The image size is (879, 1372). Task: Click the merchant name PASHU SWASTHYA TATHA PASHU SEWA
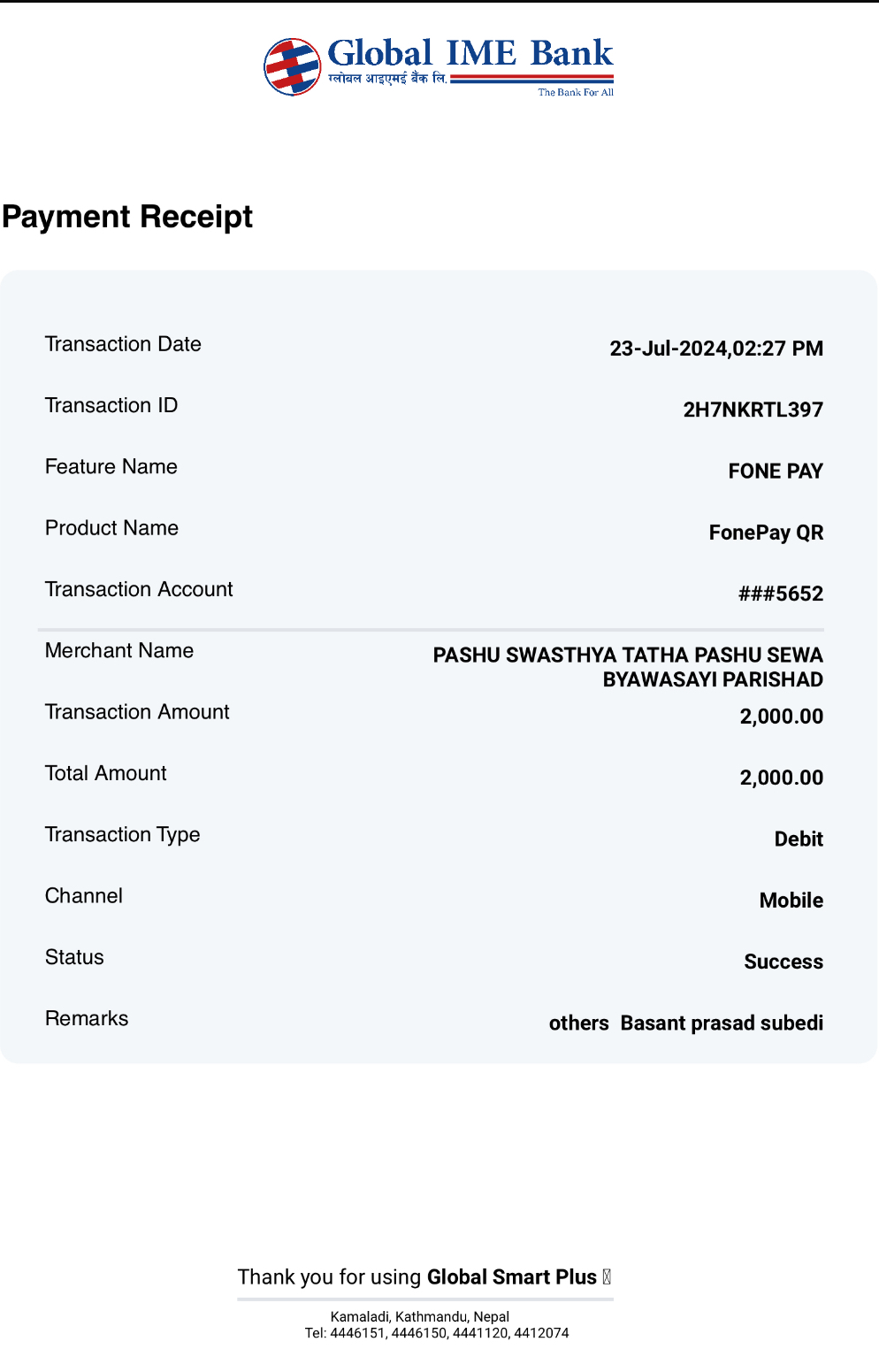pos(628,655)
